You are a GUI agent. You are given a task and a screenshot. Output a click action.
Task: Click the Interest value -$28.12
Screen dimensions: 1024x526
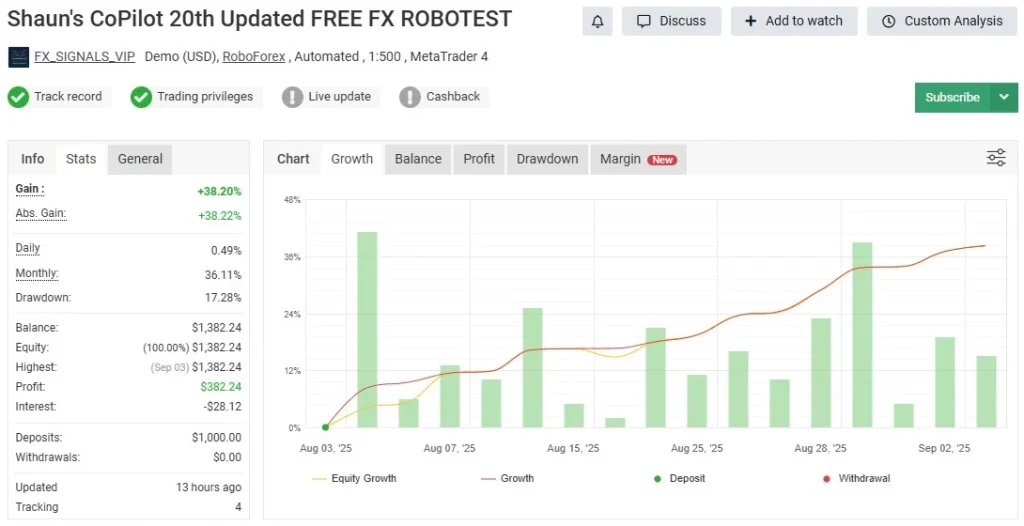[x=222, y=406]
